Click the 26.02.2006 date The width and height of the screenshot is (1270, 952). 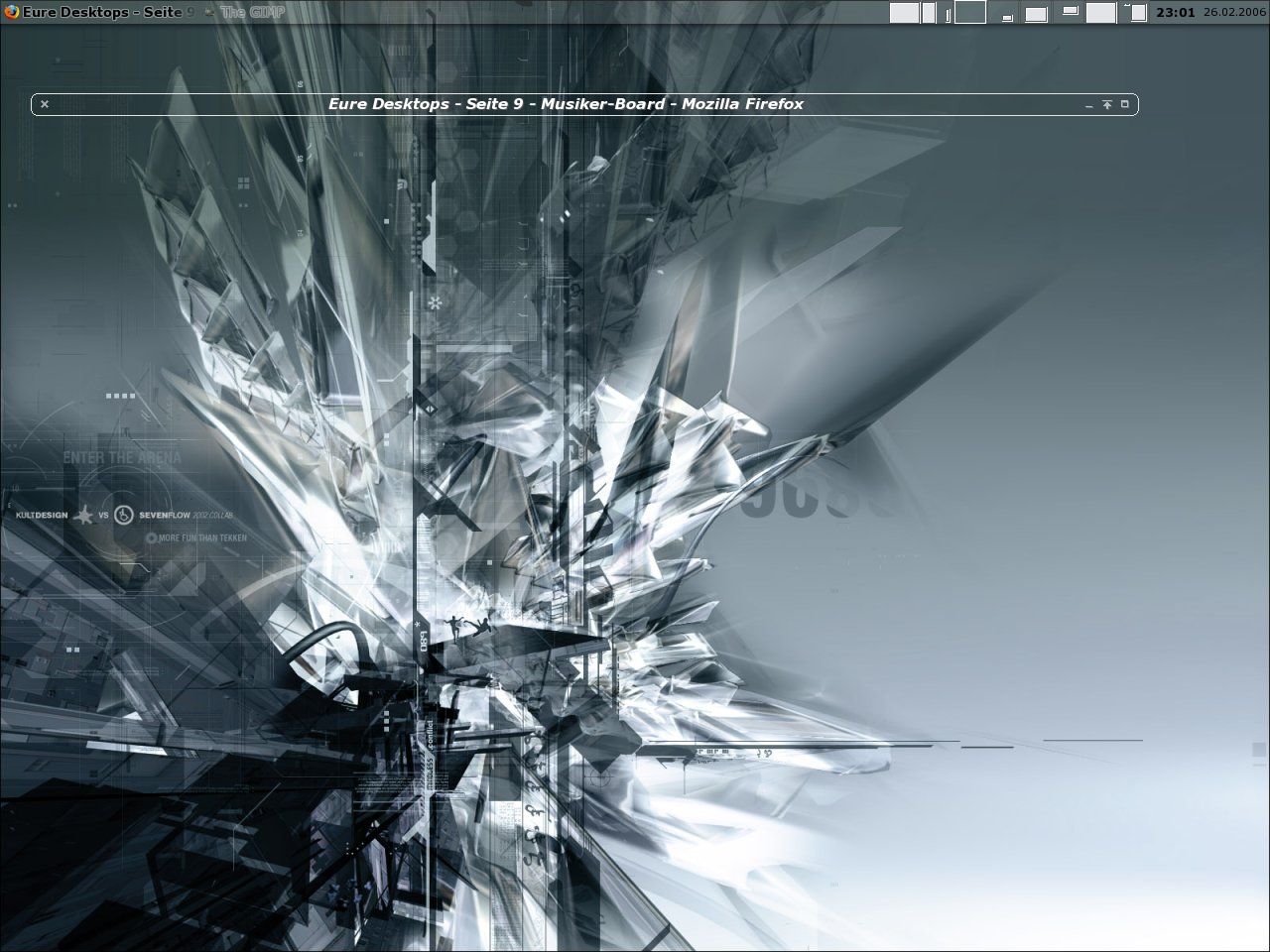(1234, 12)
